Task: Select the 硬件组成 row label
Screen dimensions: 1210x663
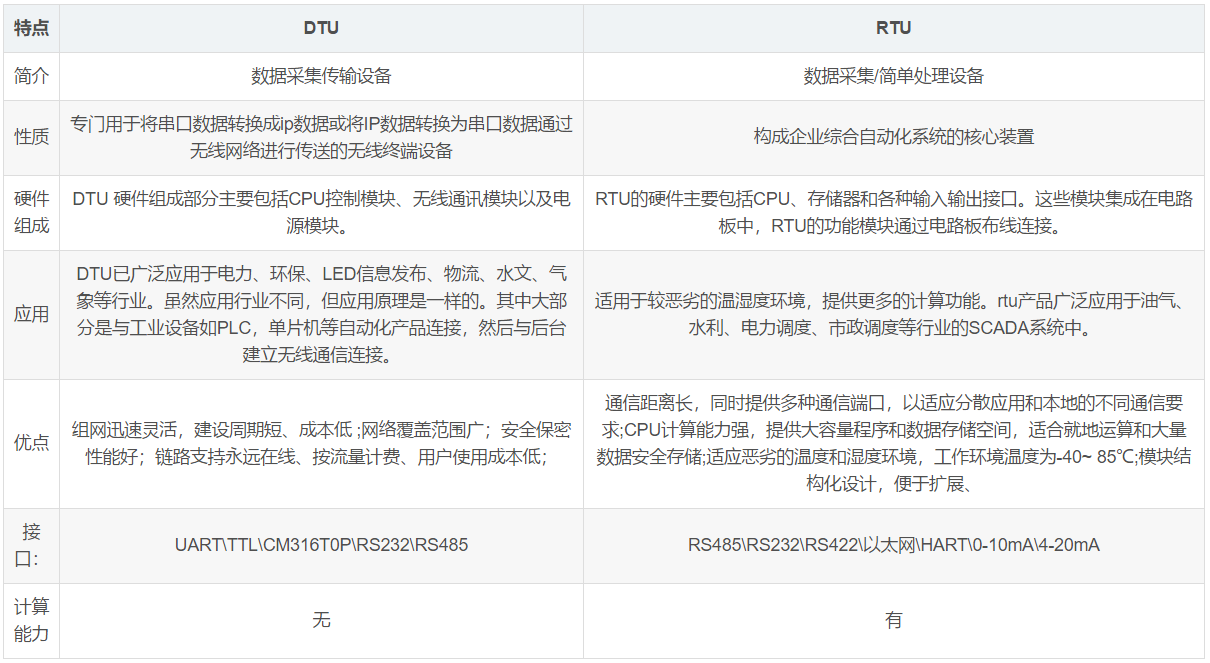Action: 31,212
